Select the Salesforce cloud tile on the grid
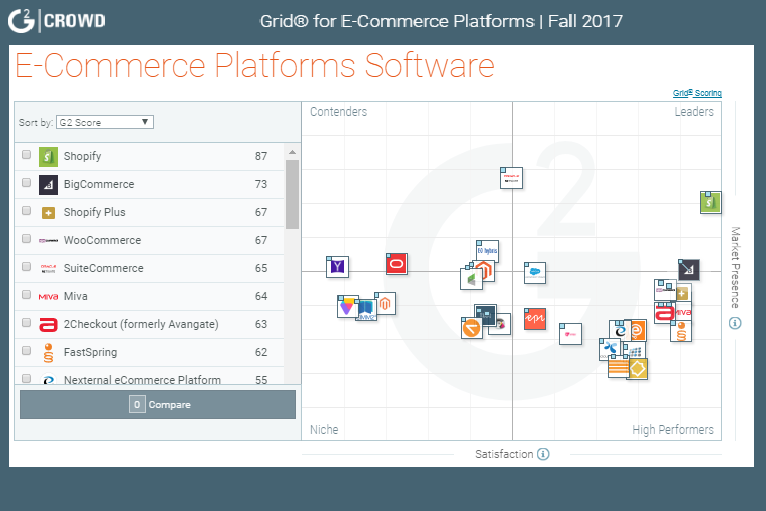Viewport: 766px width, 511px height. coord(535,273)
